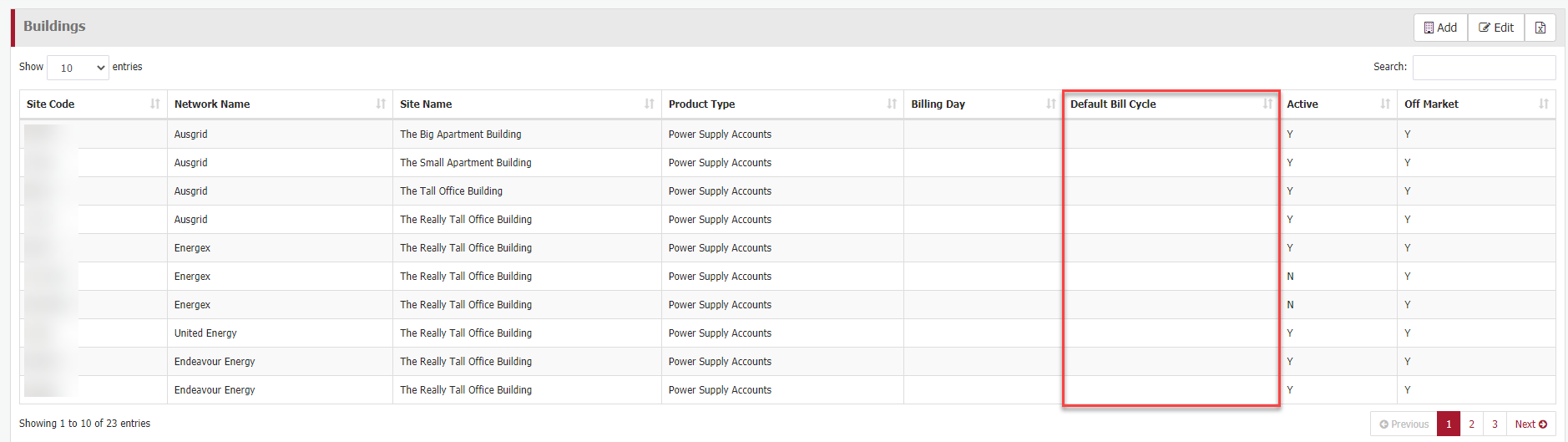Sort by Active column arrows
Viewport: 1568px width, 442px height.
(1385, 104)
